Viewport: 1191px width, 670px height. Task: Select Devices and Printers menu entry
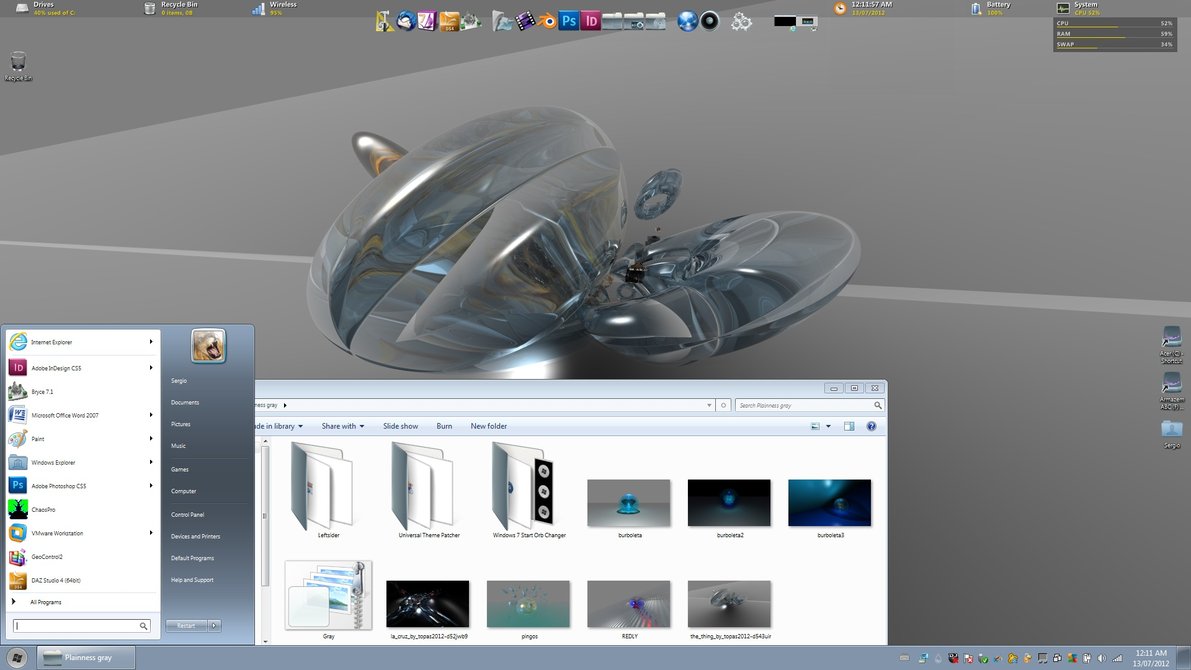pyautogui.click(x=195, y=536)
